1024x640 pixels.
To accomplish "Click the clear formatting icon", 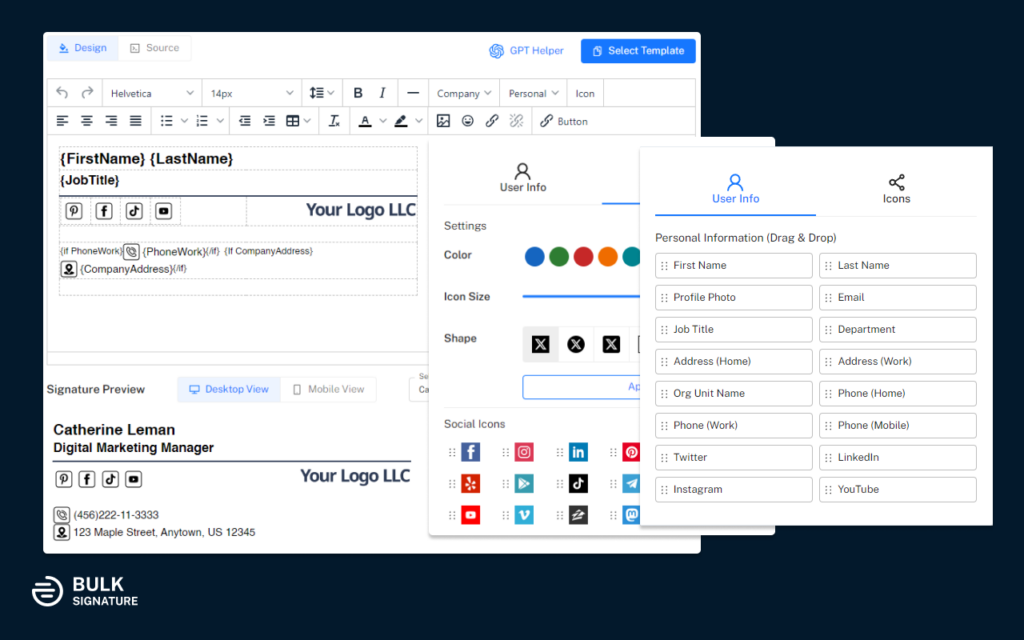I will tap(334, 121).
